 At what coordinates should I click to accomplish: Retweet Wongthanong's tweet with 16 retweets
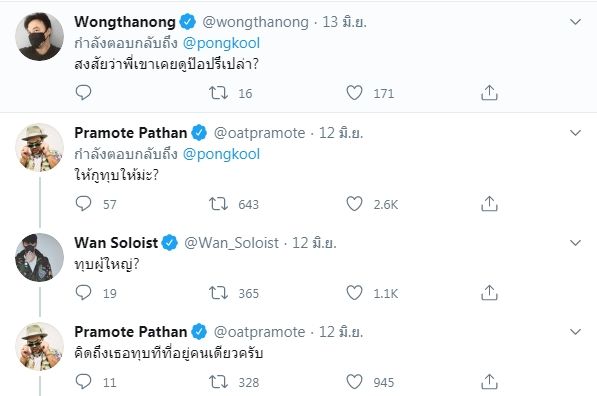(218, 93)
